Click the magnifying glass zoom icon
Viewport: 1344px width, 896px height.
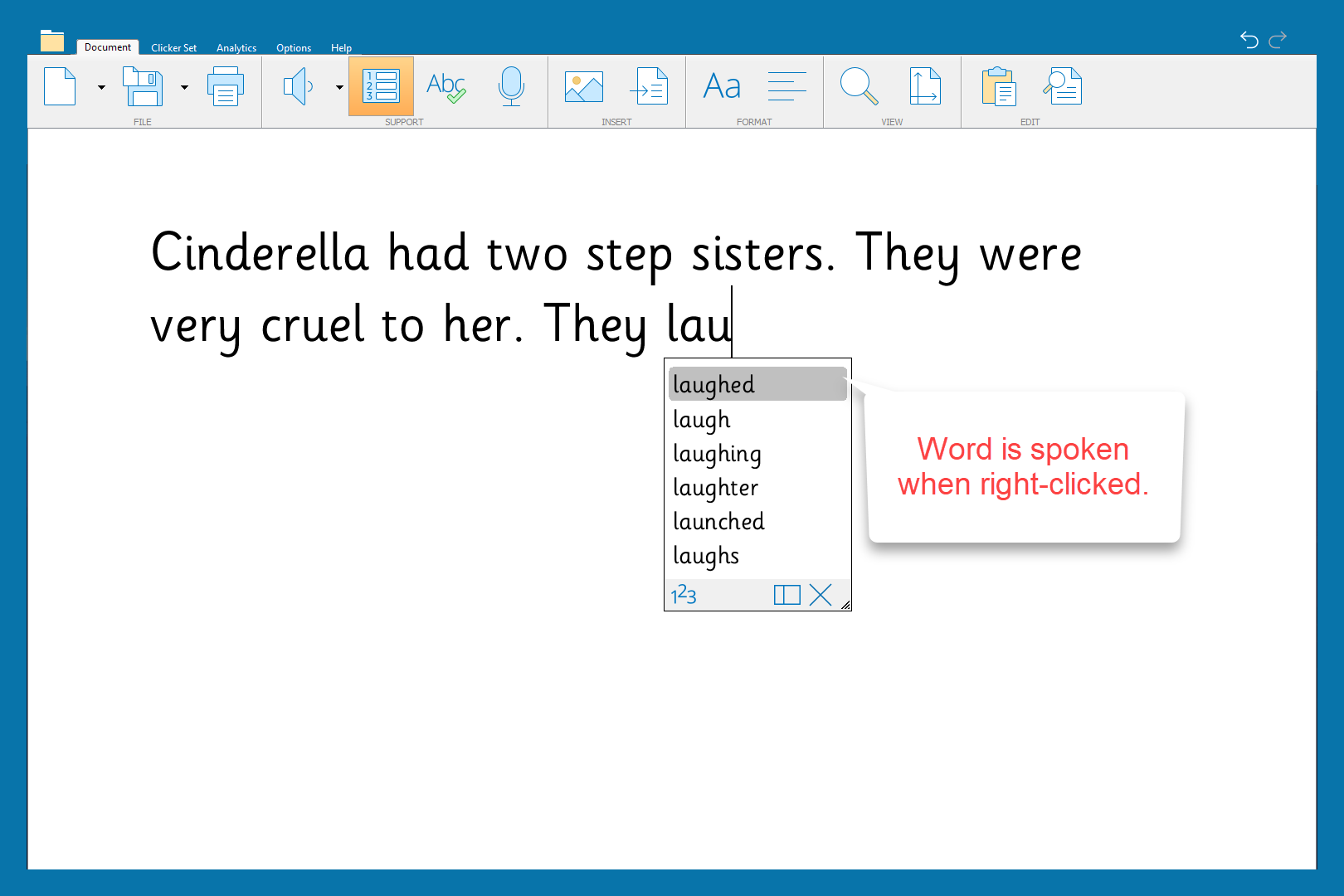pos(859,86)
